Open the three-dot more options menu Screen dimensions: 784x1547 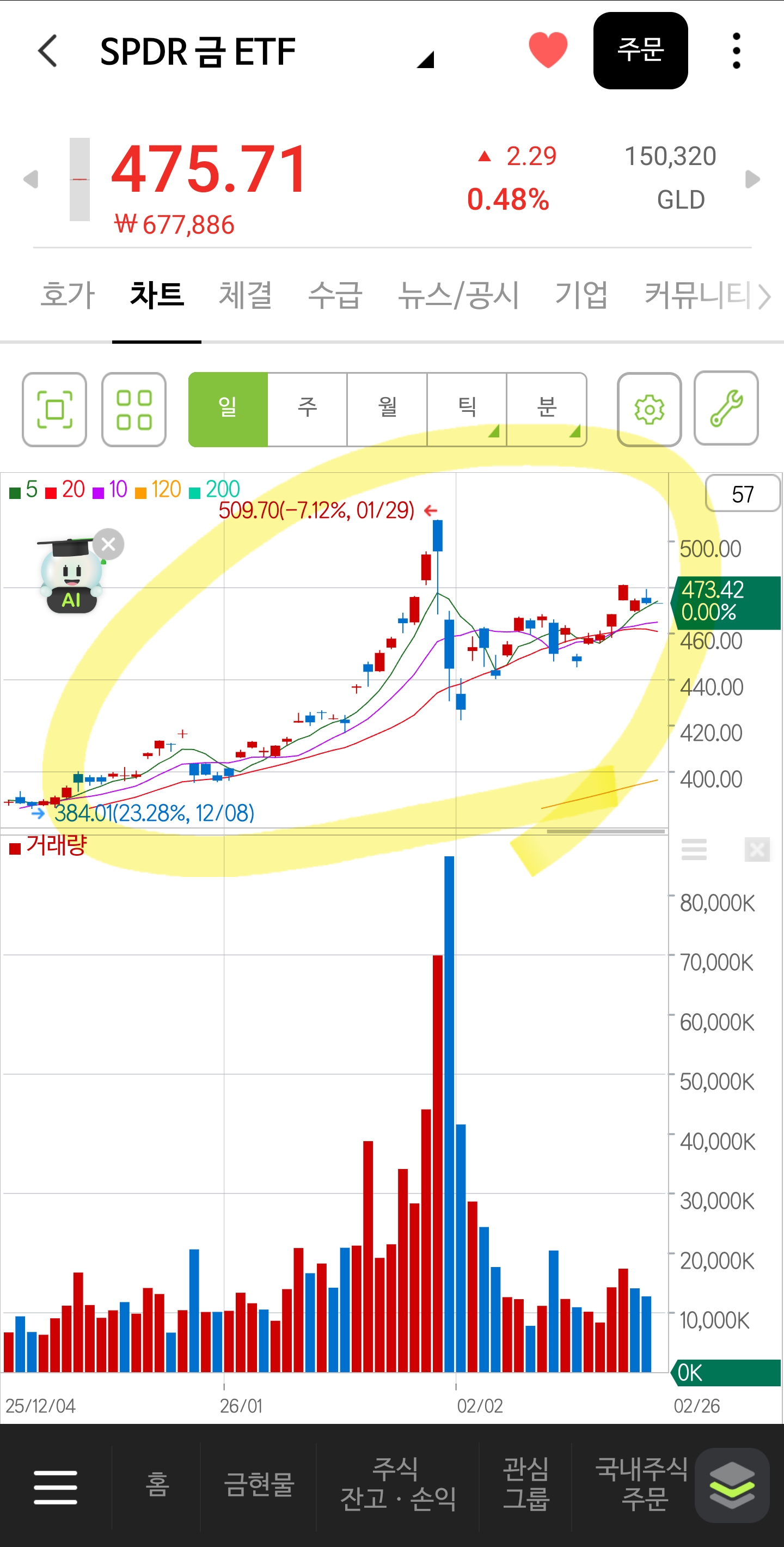coord(736,51)
